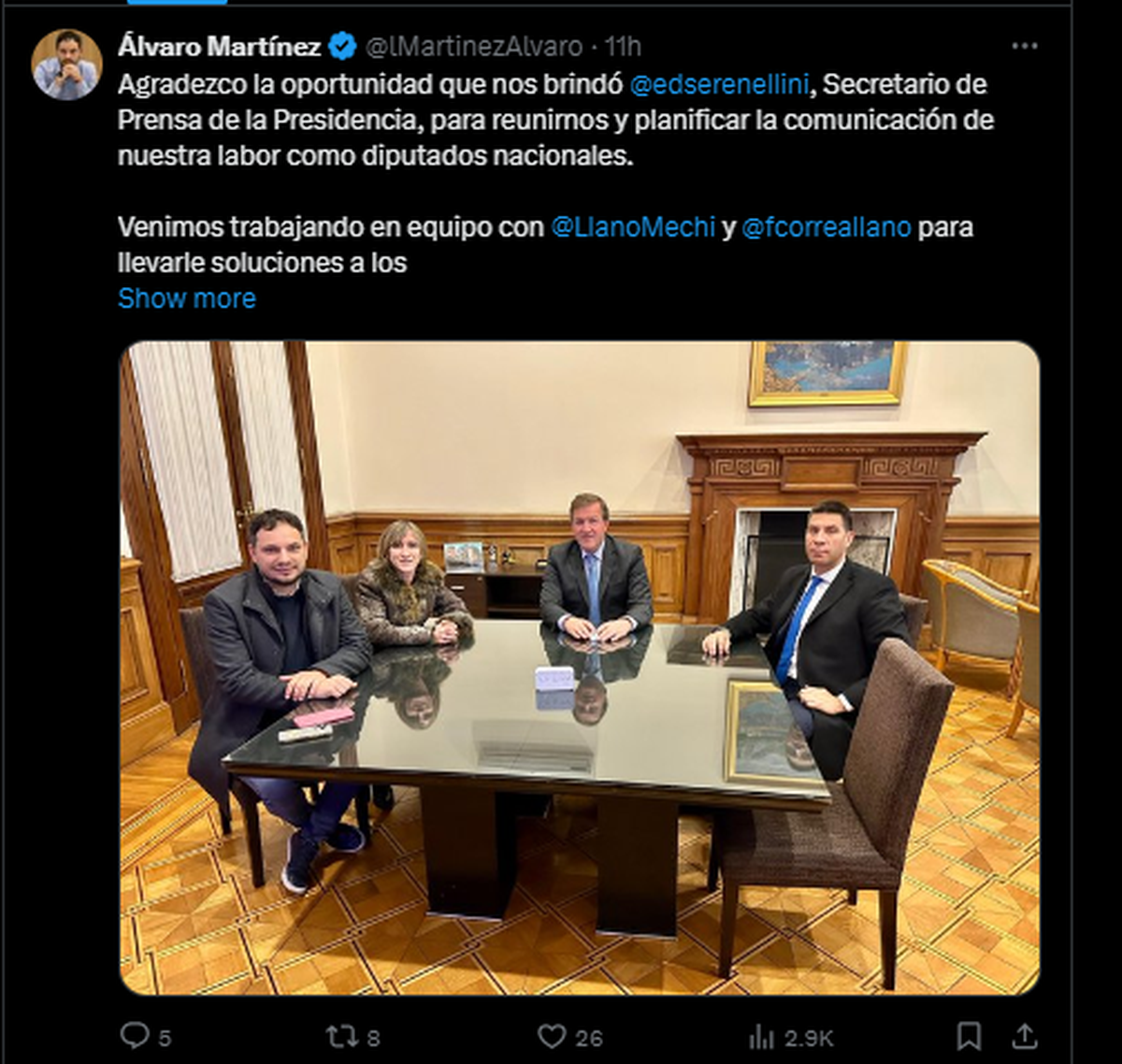The image size is (1122, 1064).
Task: Open the three-dot more options menu
Action: tap(1025, 46)
